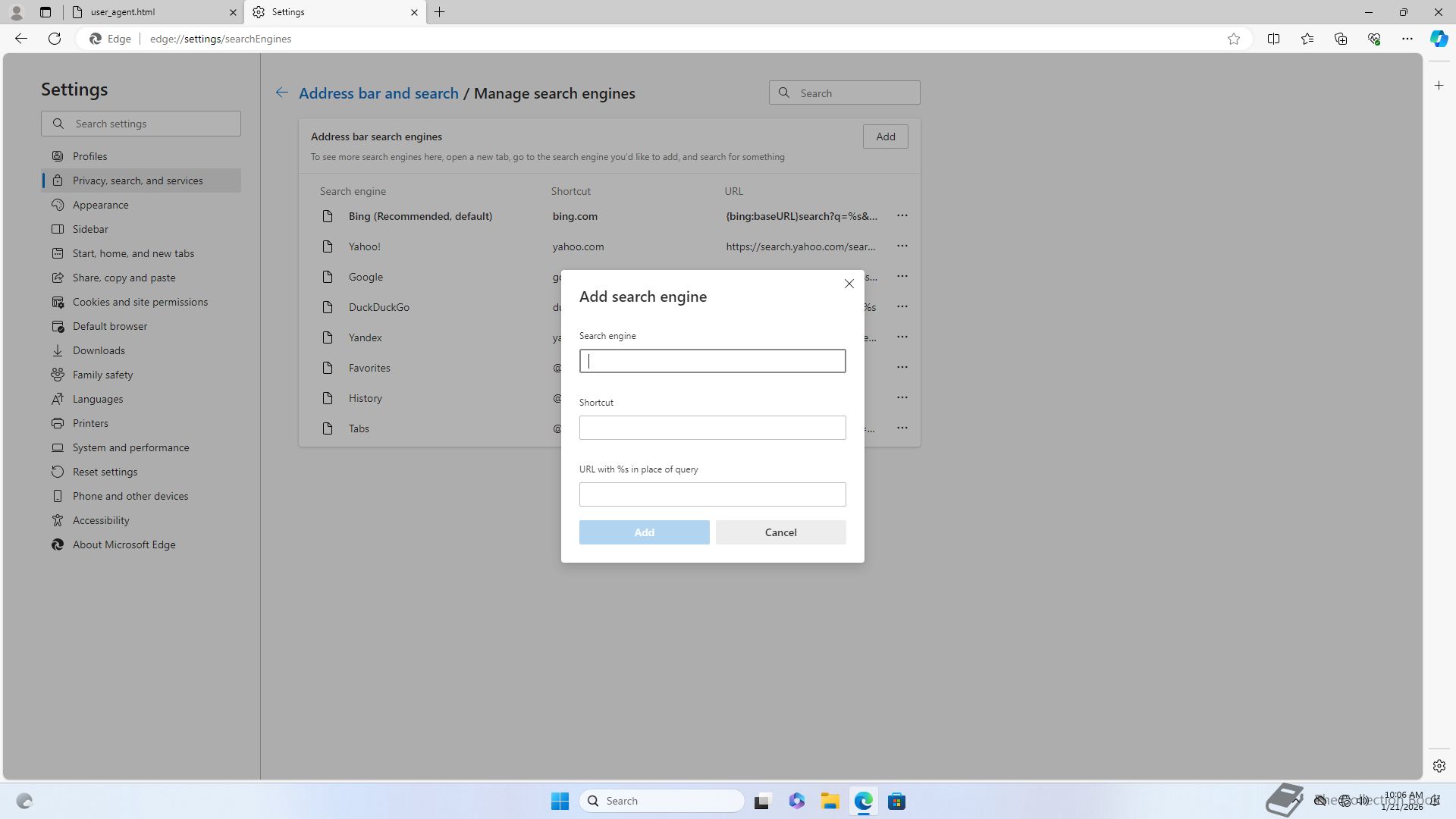Open the sidebar customize plus icon
This screenshot has width=1456, height=819.
[1439, 86]
